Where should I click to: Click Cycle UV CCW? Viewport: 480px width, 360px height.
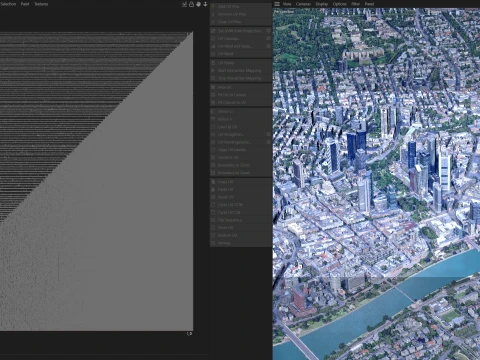(x=241, y=205)
